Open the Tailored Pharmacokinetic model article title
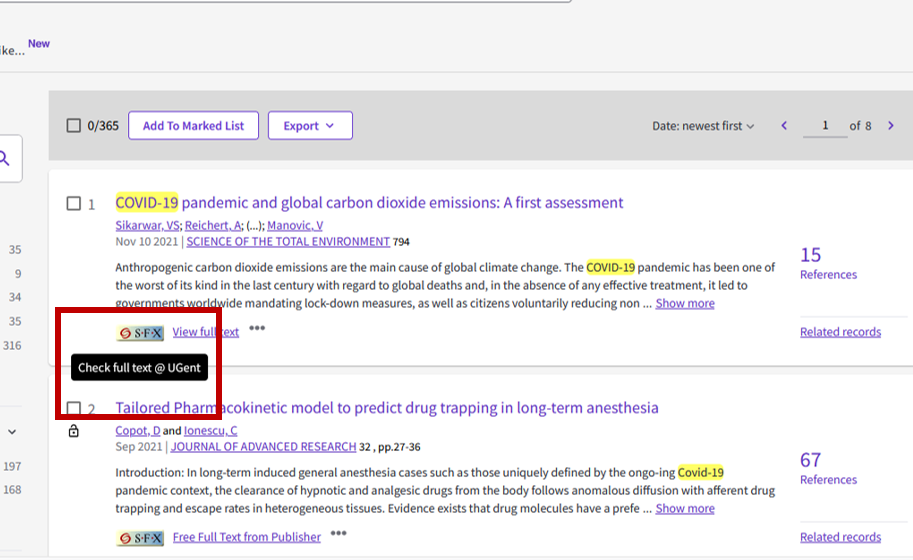913x560 pixels. pyautogui.click(x=387, y=407)
